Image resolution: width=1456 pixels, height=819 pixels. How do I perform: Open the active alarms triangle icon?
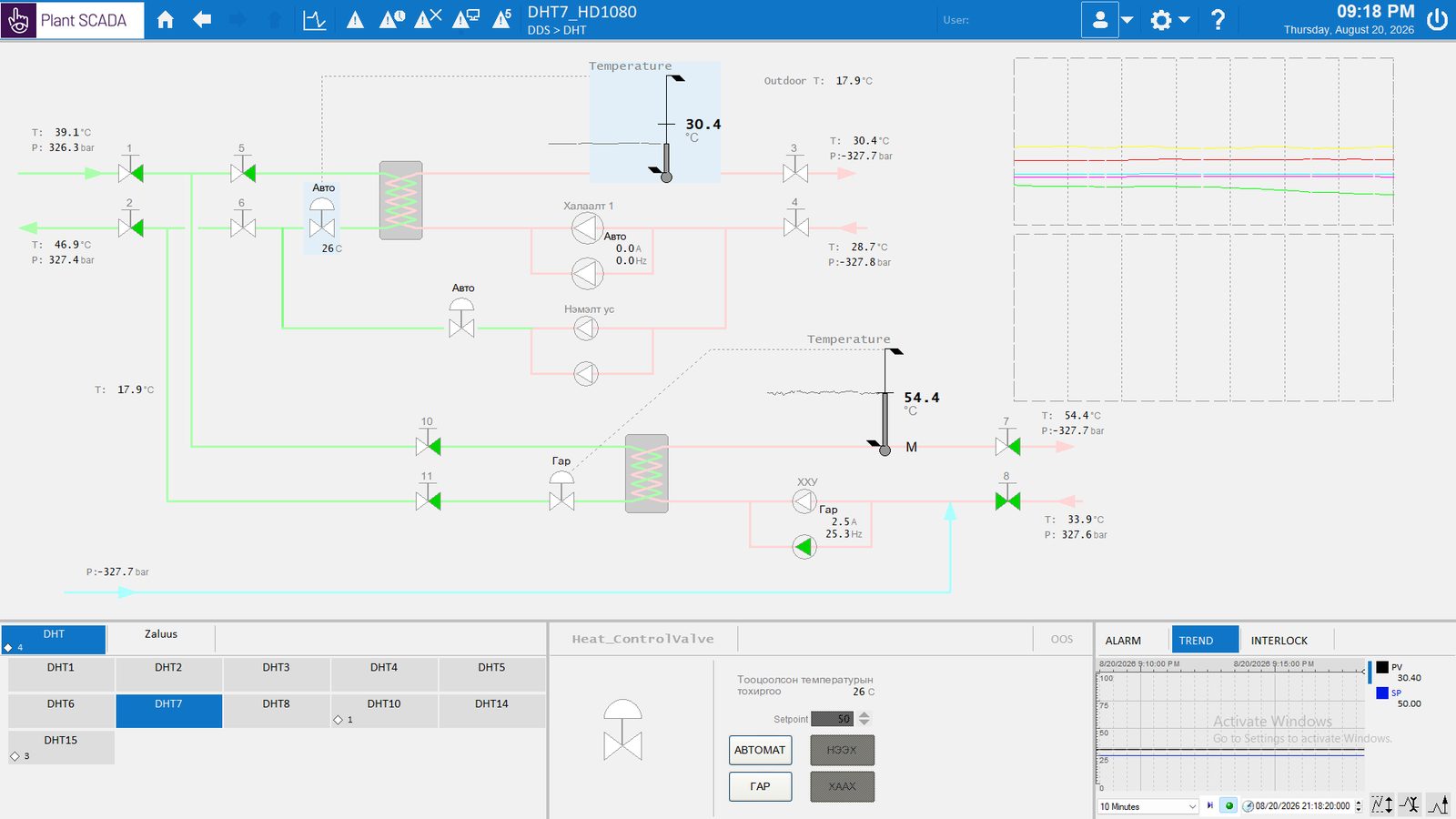355,20
